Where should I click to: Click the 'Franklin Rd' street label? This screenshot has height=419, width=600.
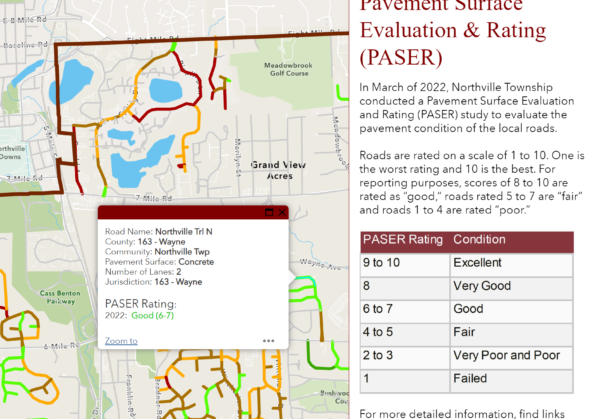130,396
